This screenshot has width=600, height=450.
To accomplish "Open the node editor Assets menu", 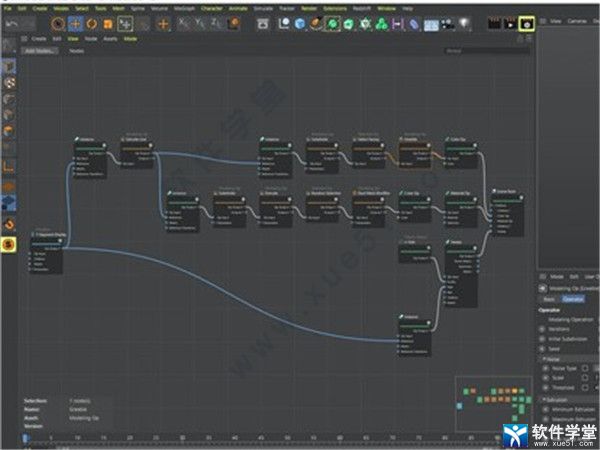I will (x=110, y=39).
